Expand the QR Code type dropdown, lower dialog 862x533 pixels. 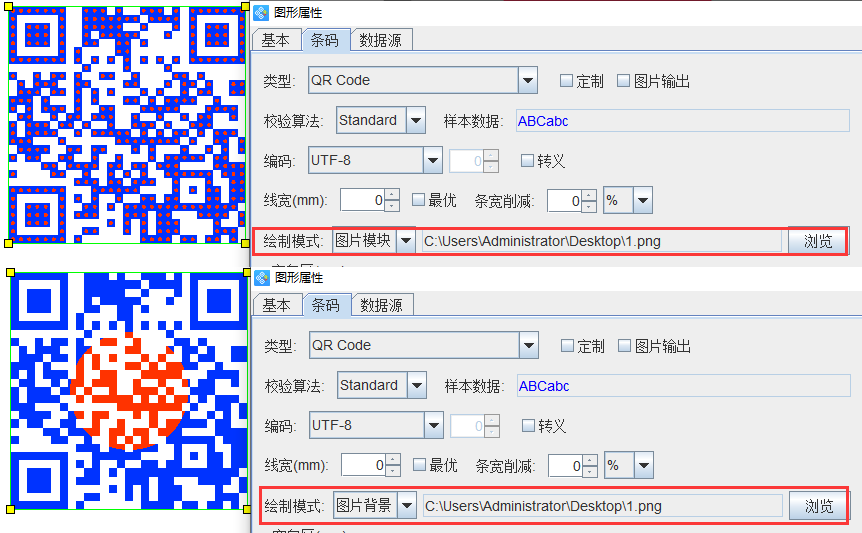[x=529, y=345]
